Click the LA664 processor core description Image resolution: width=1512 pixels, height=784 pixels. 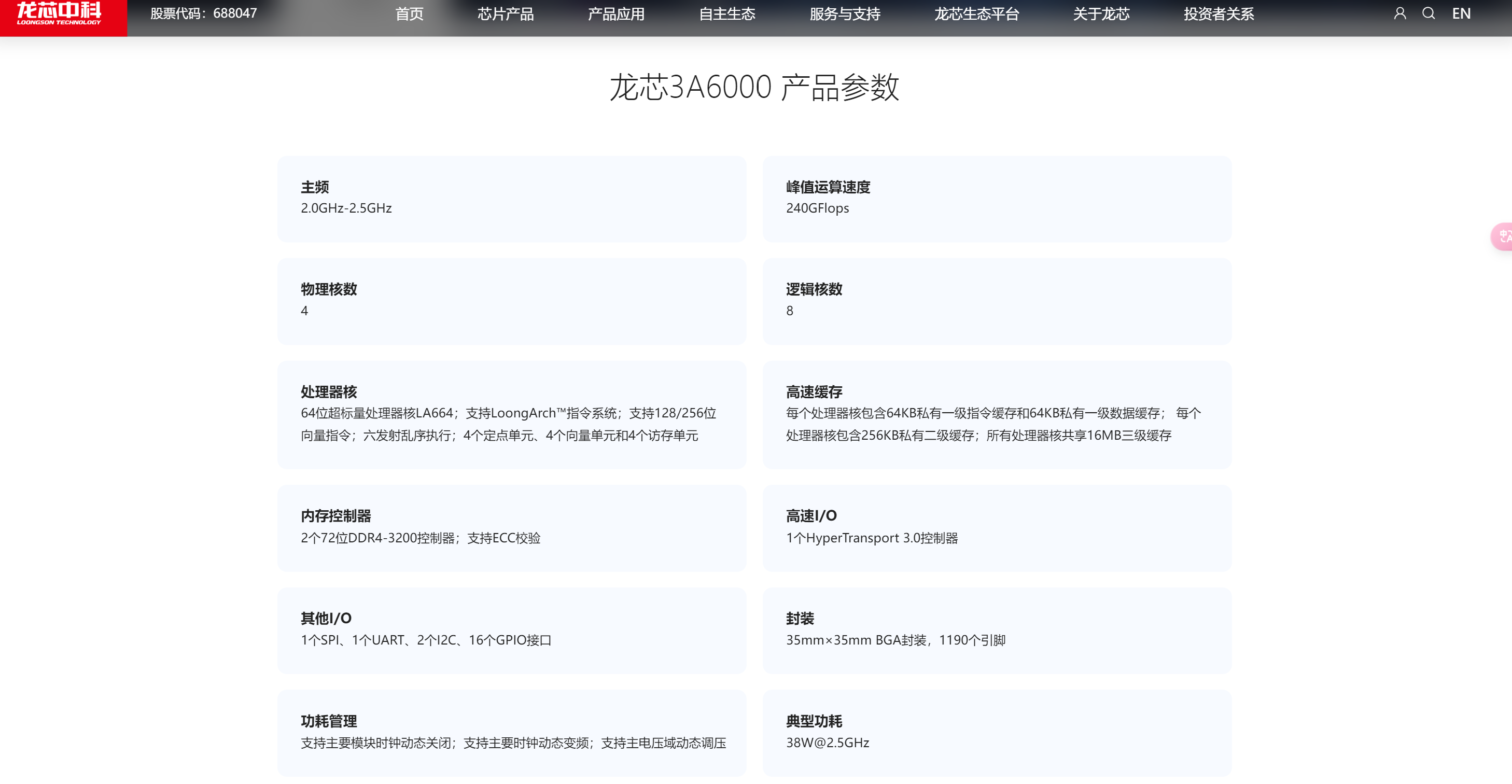tap(508, 424)
